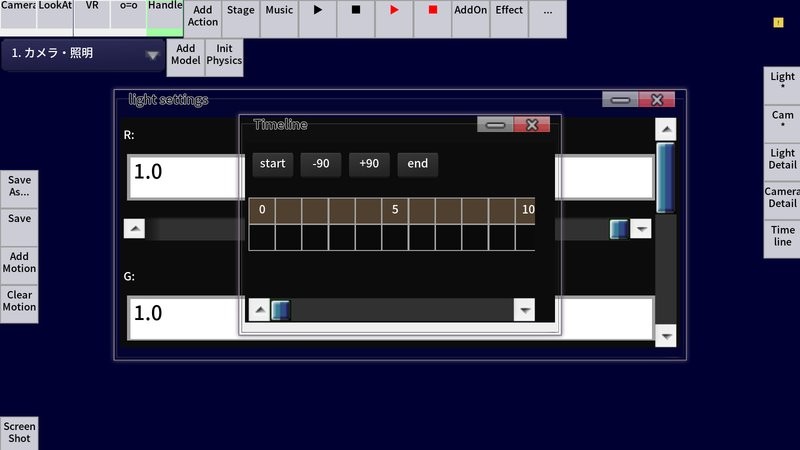800x450 pixels.
Task: Click the G value input field
Action: click(x=390, y=318)
